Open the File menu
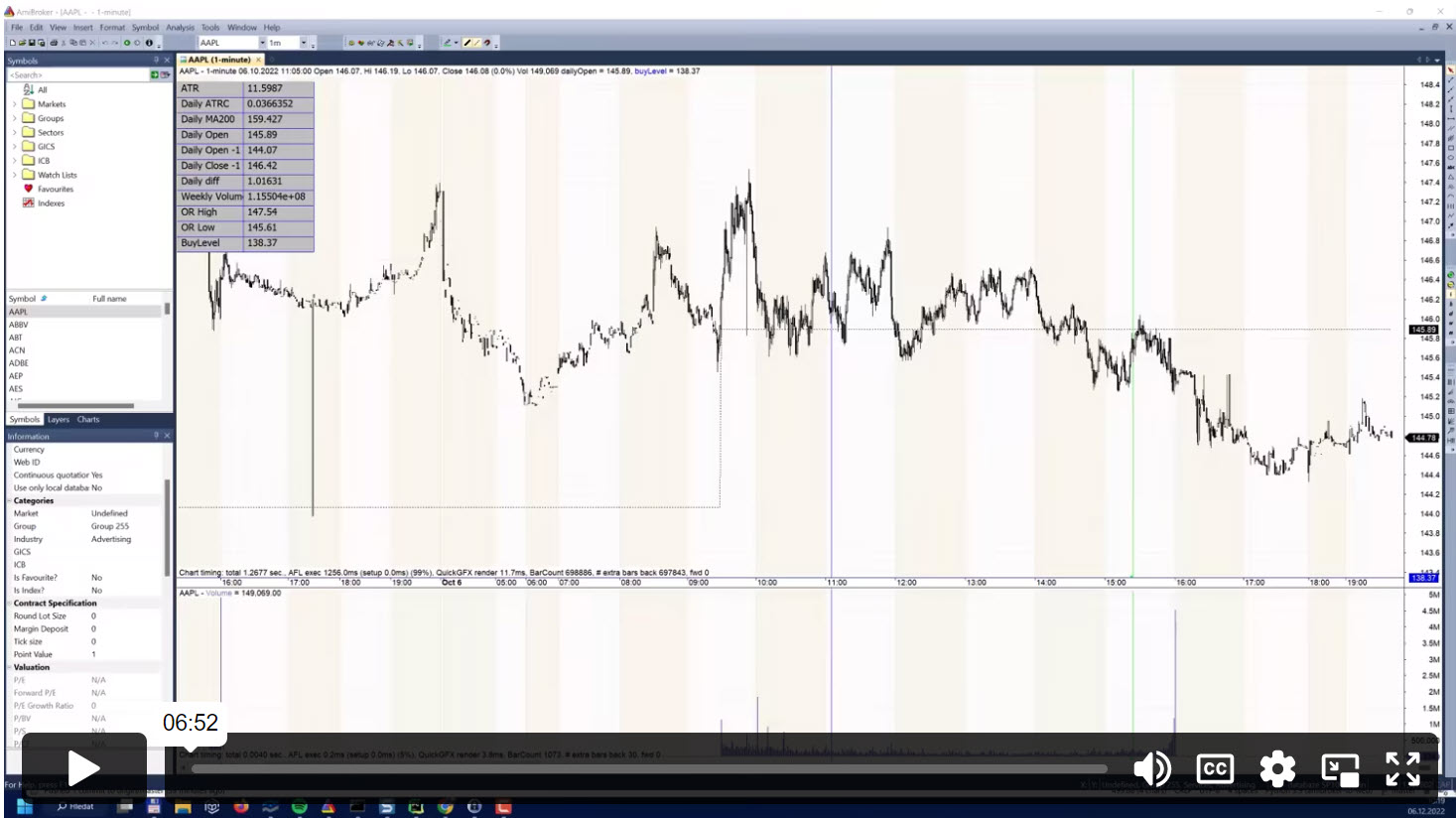This screenshot has width=1456, height=818. 17,28
